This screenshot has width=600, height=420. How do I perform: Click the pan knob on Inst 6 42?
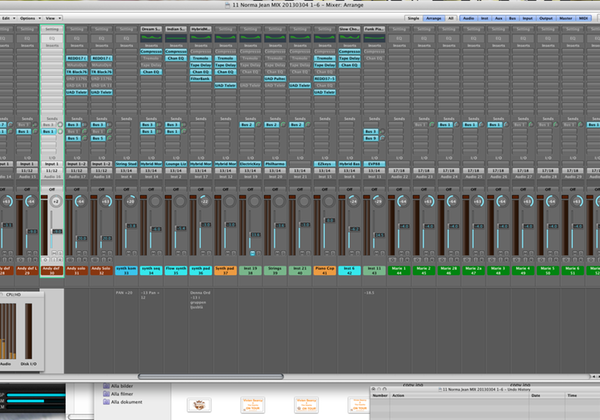353,201
